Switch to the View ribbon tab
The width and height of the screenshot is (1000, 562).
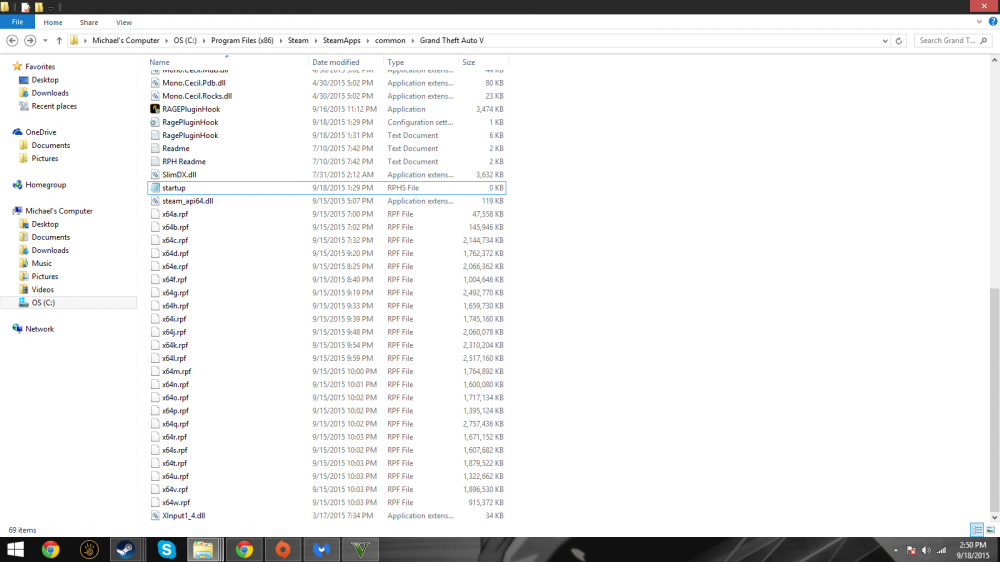[x=124, y=22]
